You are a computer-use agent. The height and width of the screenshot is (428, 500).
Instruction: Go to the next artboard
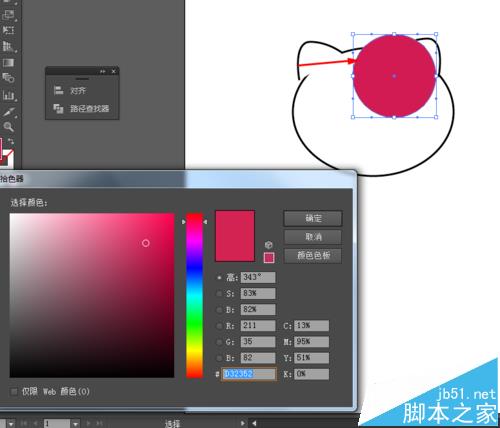(89, 423)
